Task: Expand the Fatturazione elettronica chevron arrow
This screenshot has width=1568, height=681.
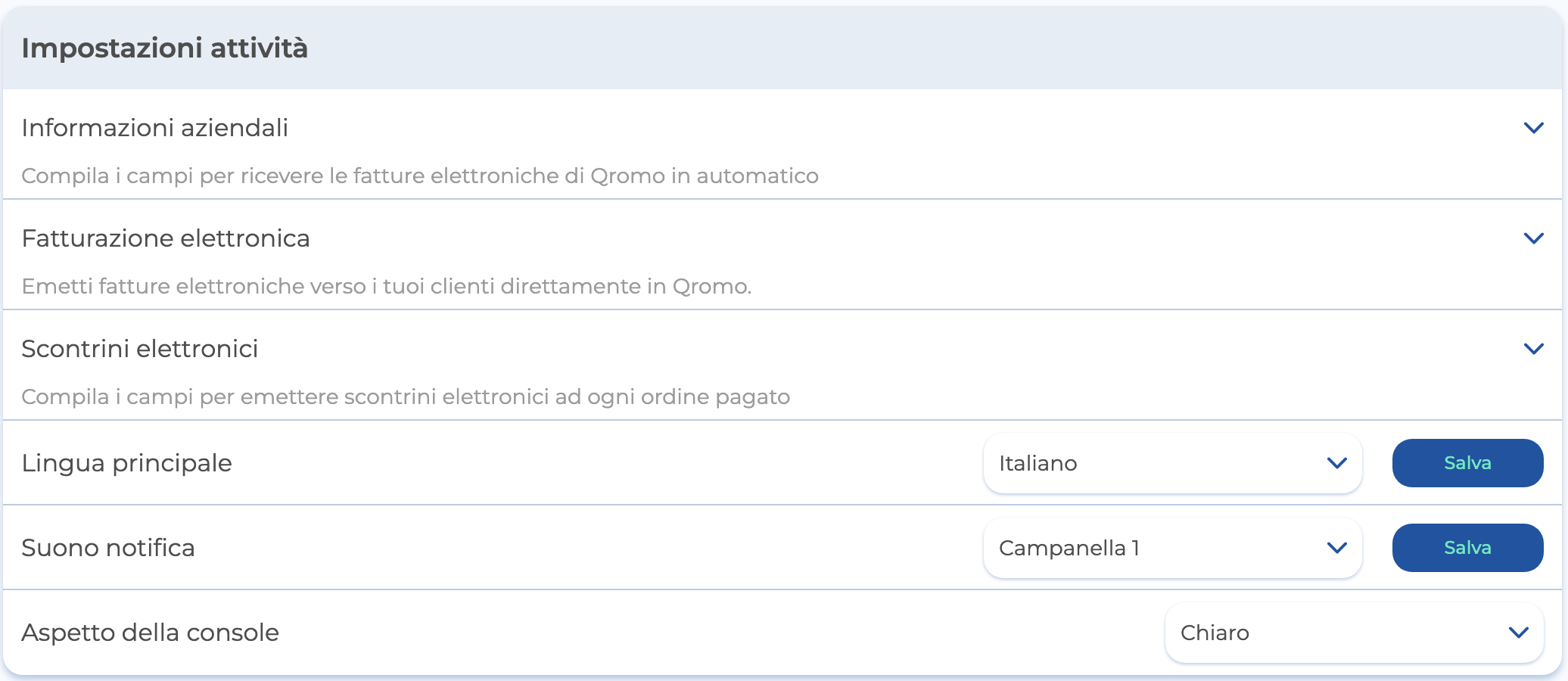Action: 1533,238
